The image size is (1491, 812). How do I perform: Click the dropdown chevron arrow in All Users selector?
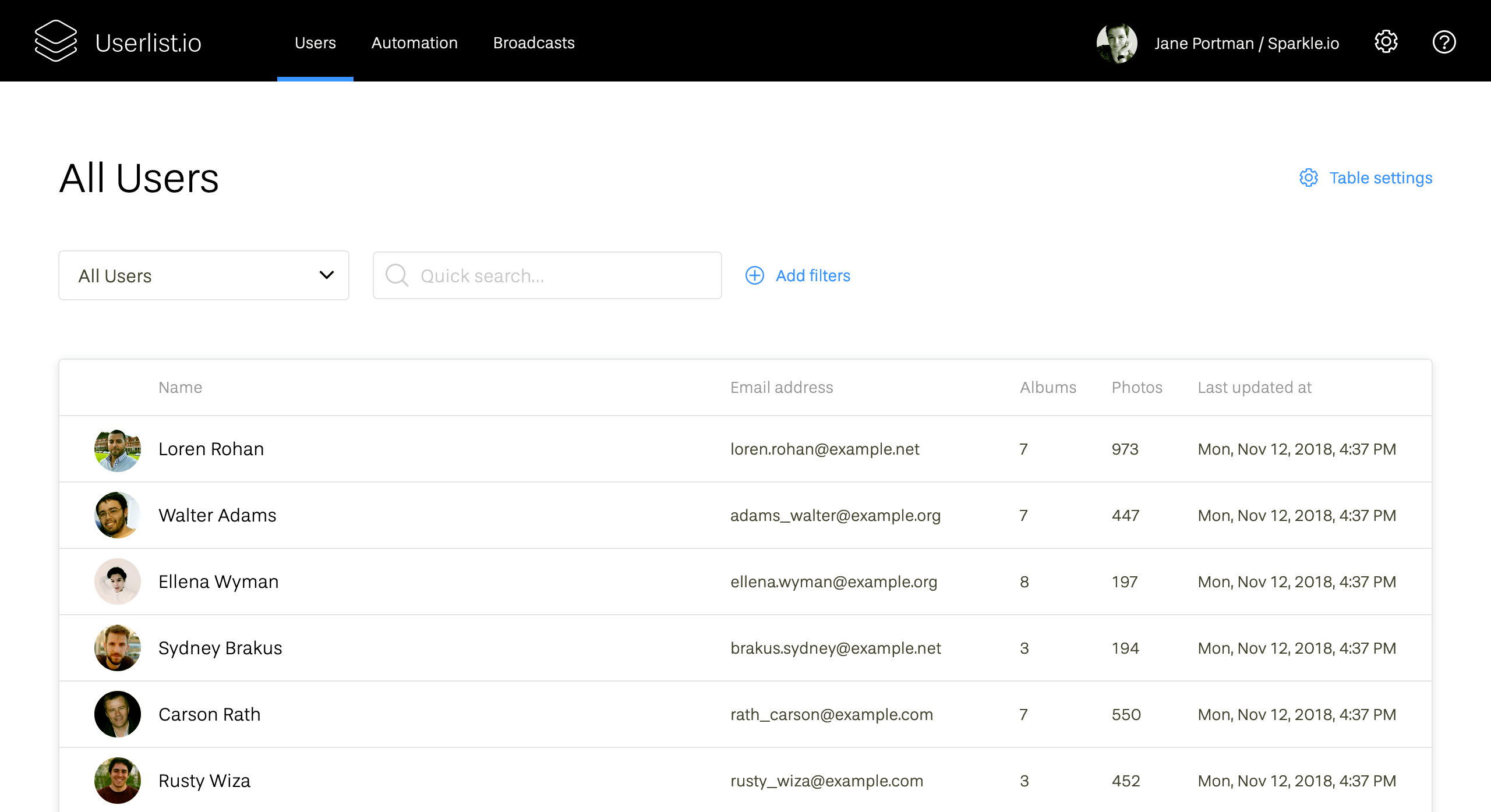click(327, 275)
